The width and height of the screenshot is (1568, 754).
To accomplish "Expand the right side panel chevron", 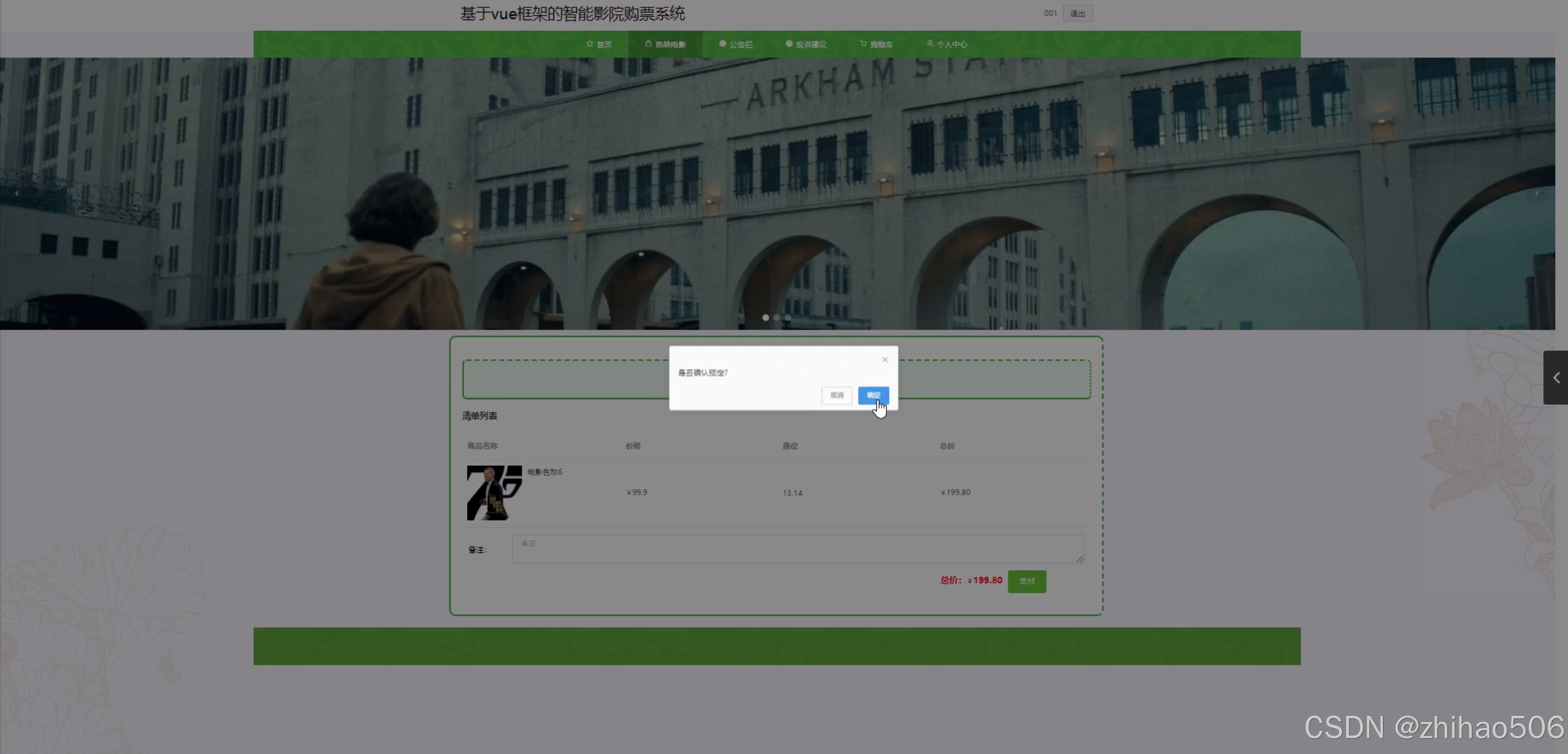I will click(x=1556, y=378).
